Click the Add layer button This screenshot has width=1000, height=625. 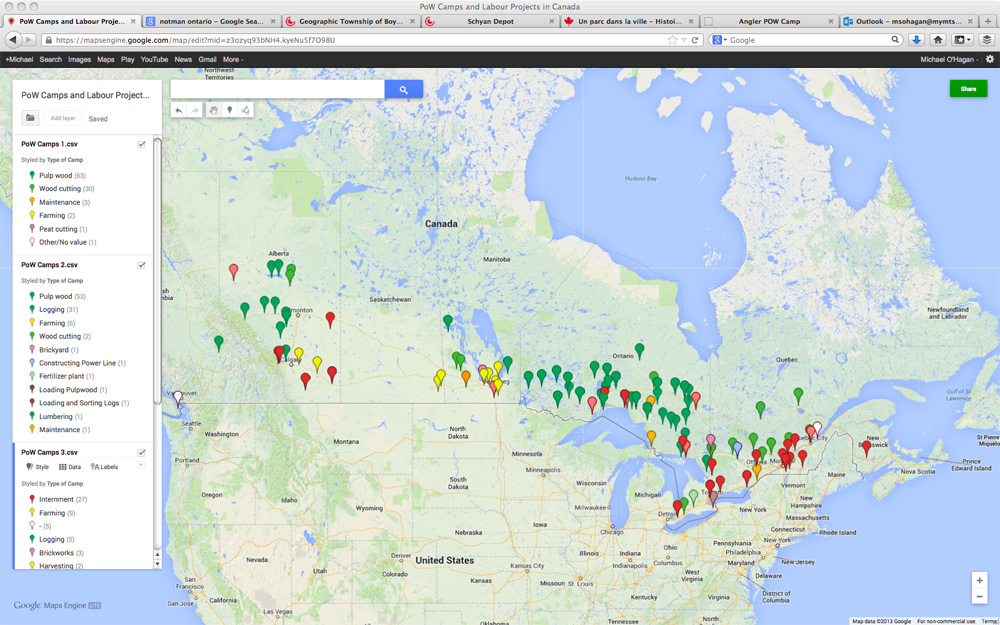point(63,118)
